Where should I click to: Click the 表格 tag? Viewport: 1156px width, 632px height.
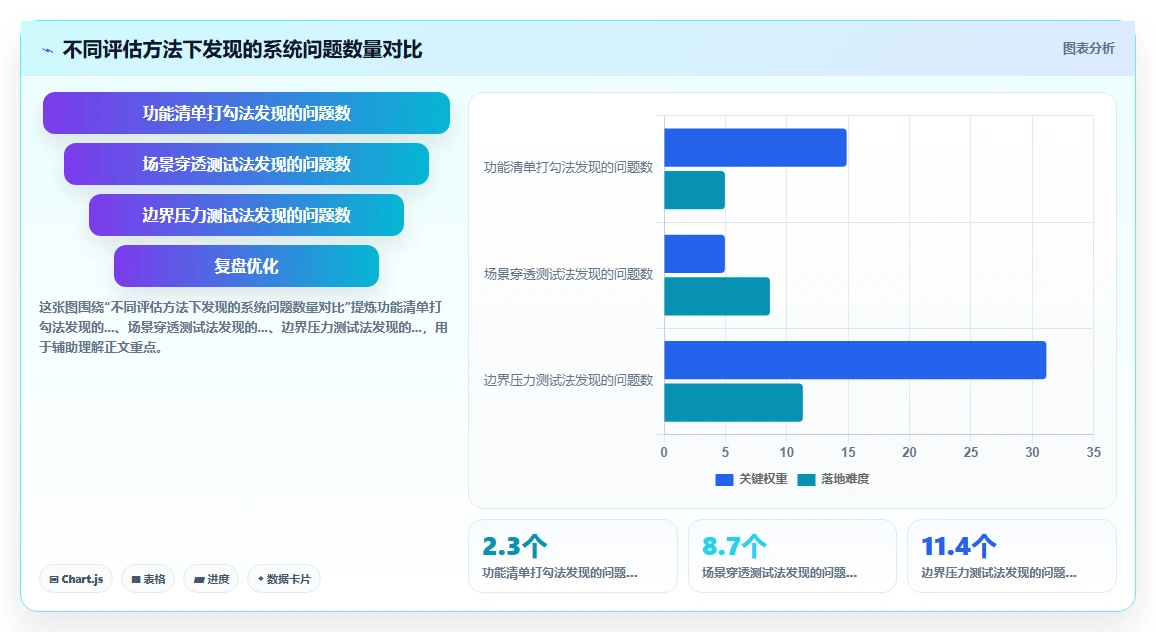pyautogui.click(x=148, y=579)
